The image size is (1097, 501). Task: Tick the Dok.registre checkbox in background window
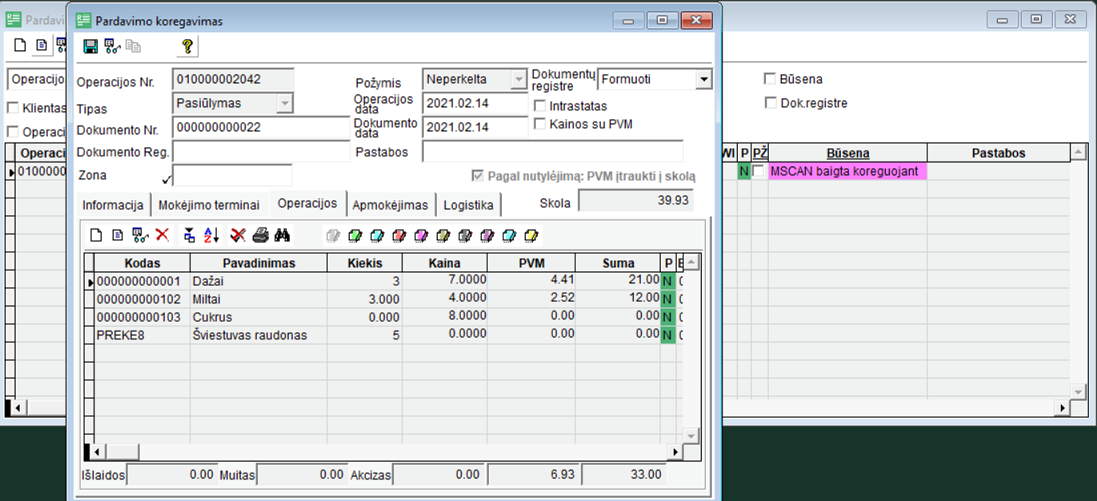click(x=770, y=104)
